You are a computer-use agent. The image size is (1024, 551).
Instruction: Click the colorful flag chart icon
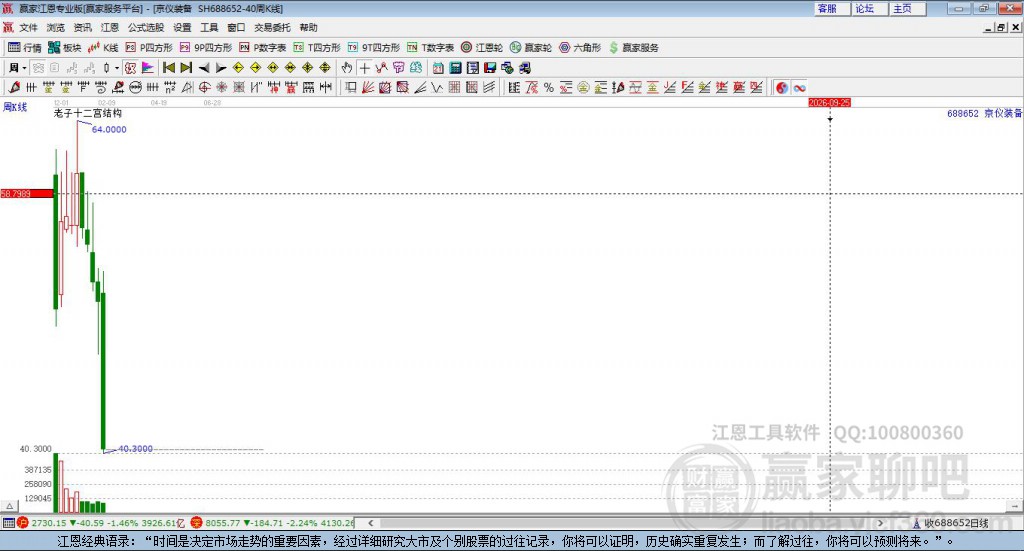(148, 68)
